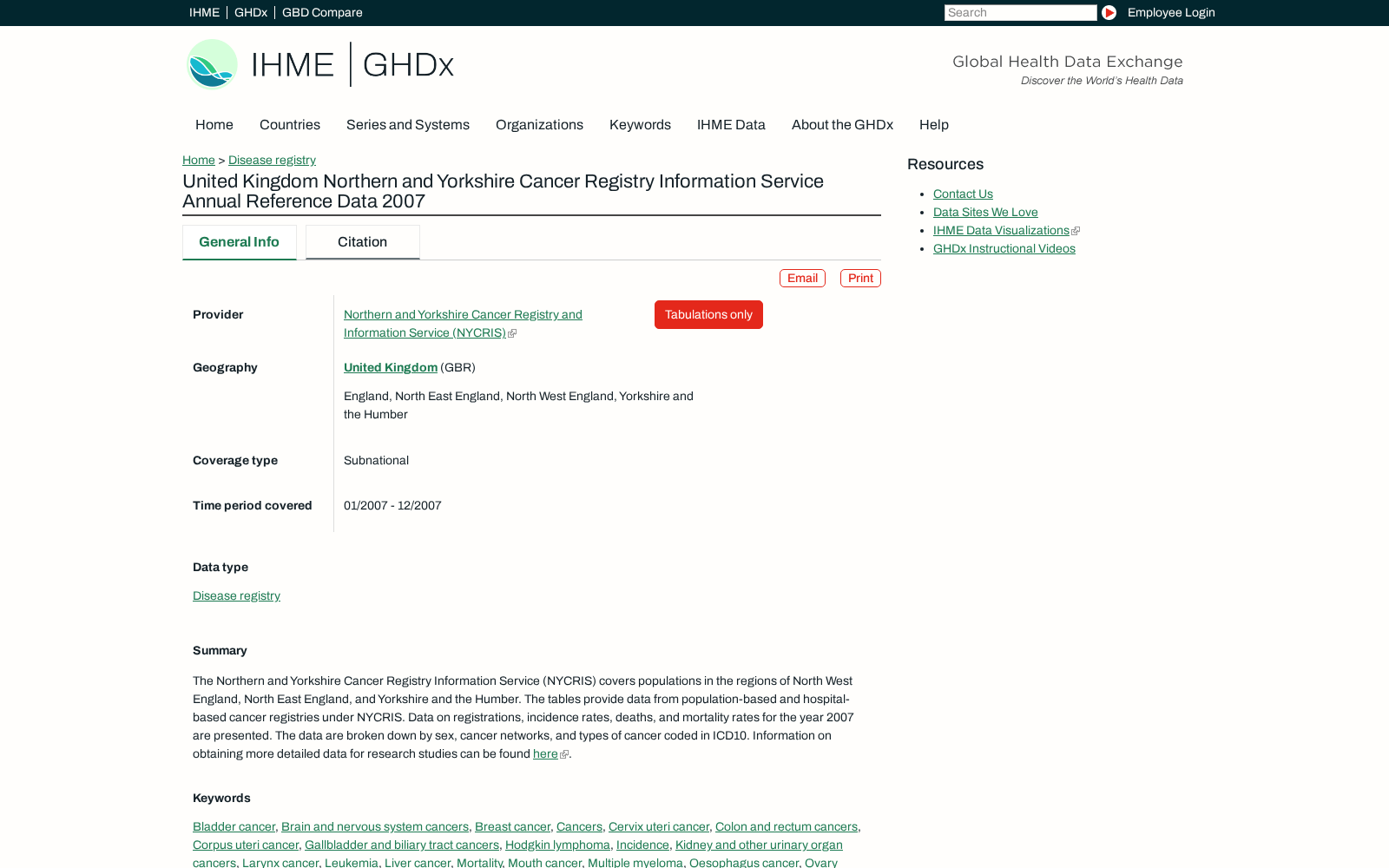
Task: Click Brain and nervous system cancers keyword
Action: [375, 826]
